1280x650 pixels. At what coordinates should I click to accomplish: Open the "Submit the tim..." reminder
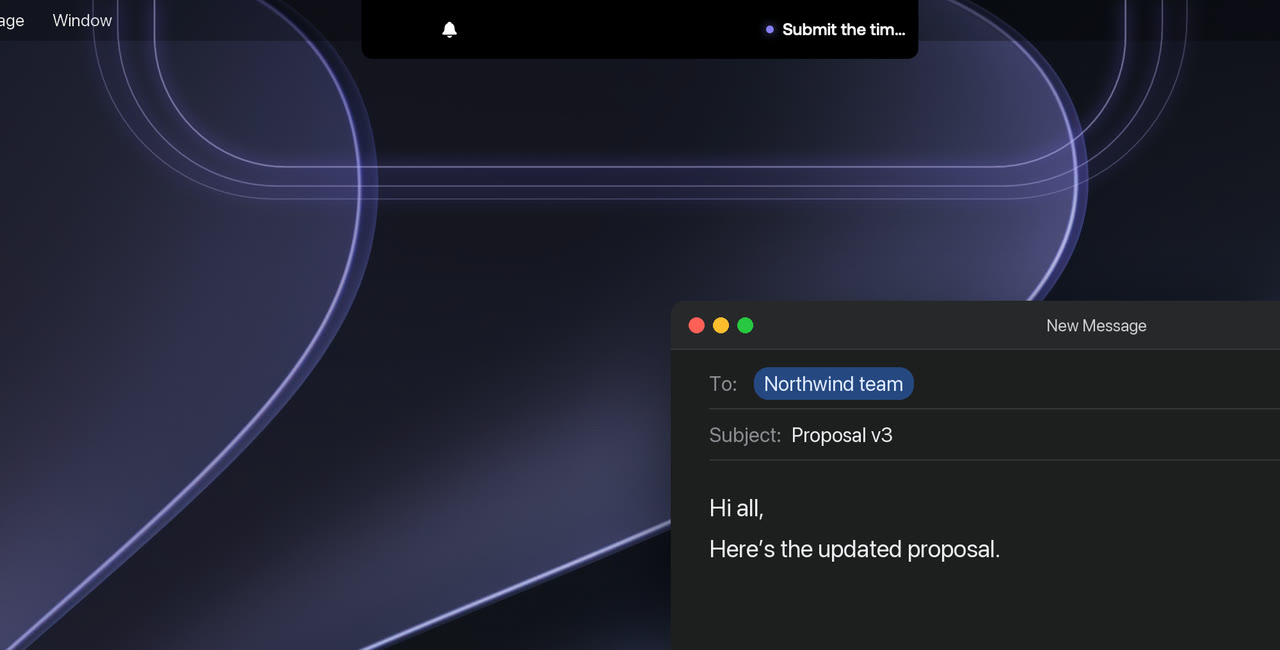click(835, 30)
